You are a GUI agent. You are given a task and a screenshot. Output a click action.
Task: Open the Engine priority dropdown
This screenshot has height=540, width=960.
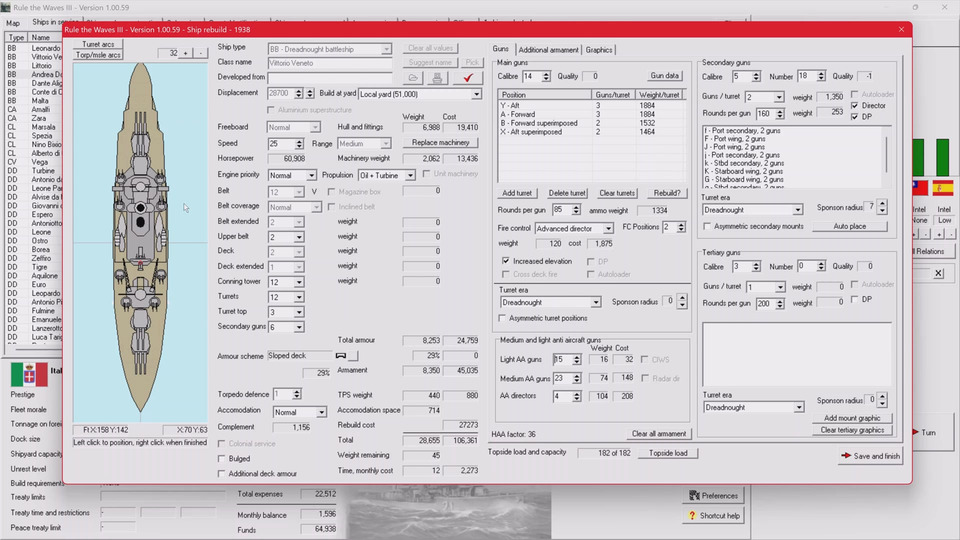pos(311,176)
